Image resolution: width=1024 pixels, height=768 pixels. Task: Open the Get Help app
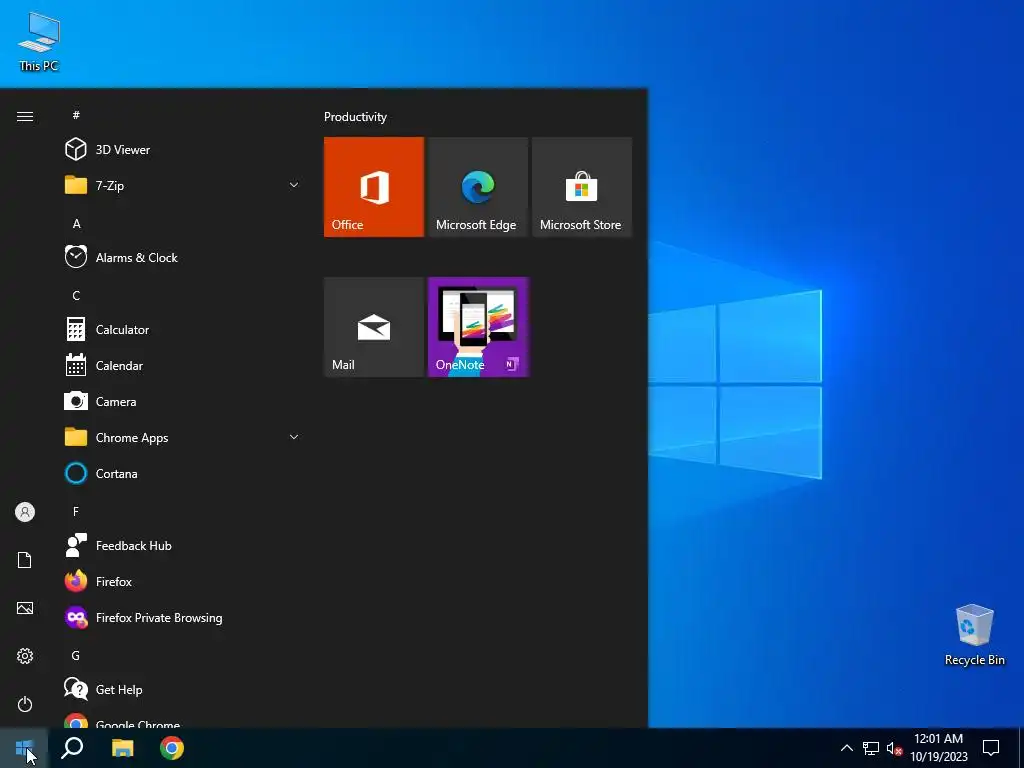[183, 690]
